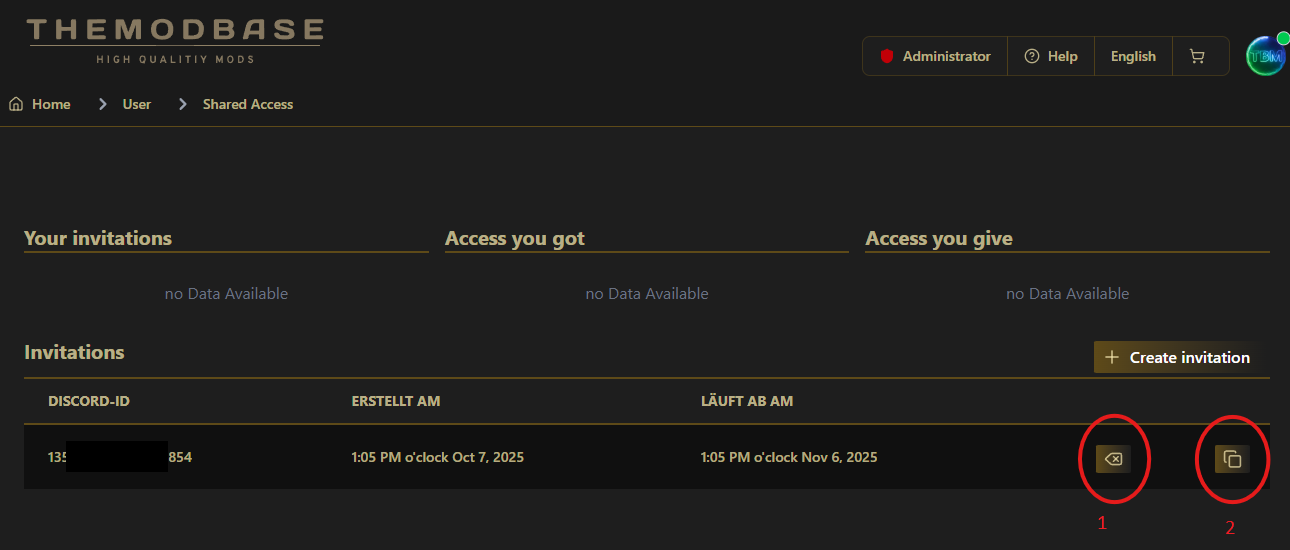1290x550 pixels.
Task: Click the chevron between Home and User
Action: [102, 104]
